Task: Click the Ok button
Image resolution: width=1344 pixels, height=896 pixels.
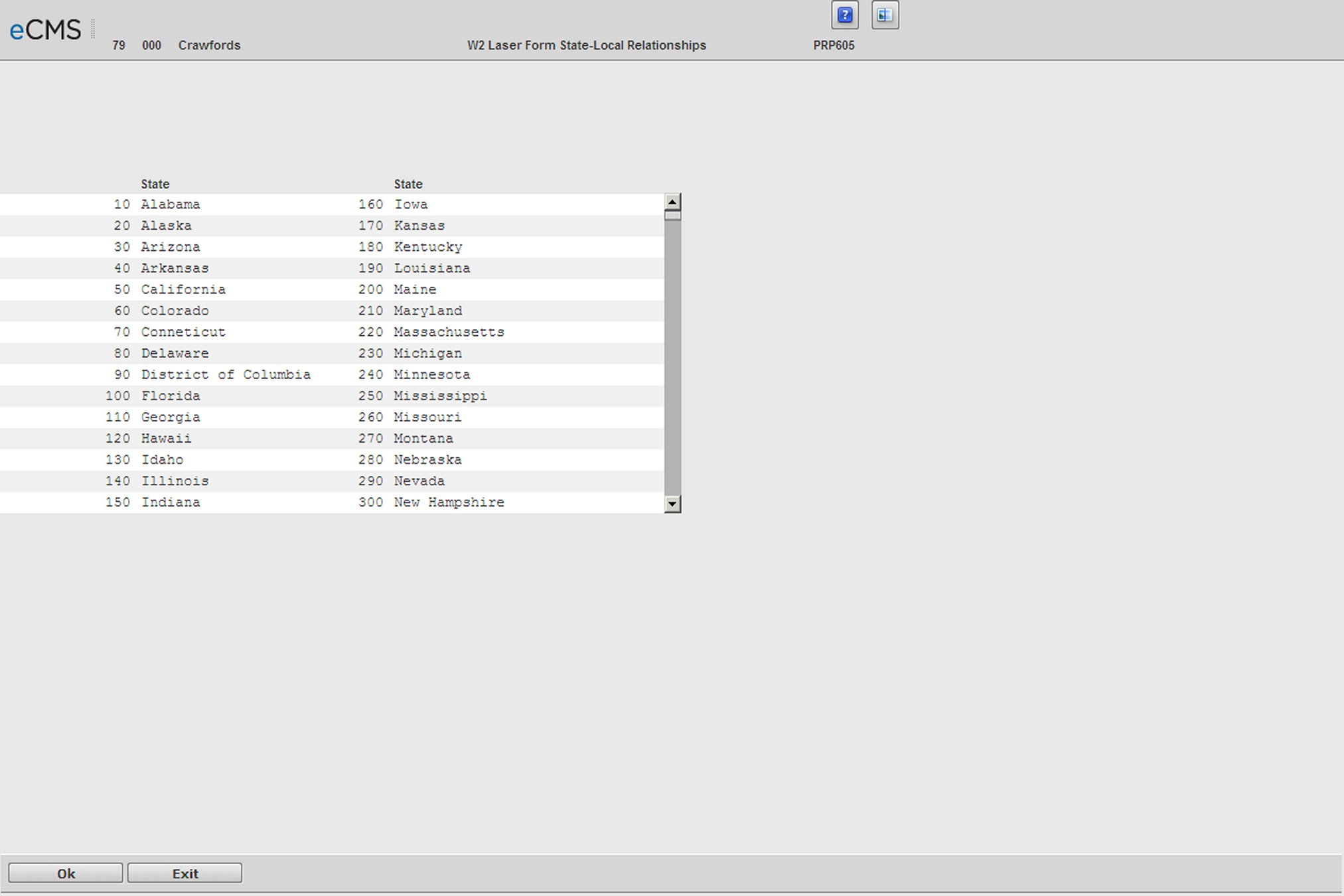Action: pos(66,873)
